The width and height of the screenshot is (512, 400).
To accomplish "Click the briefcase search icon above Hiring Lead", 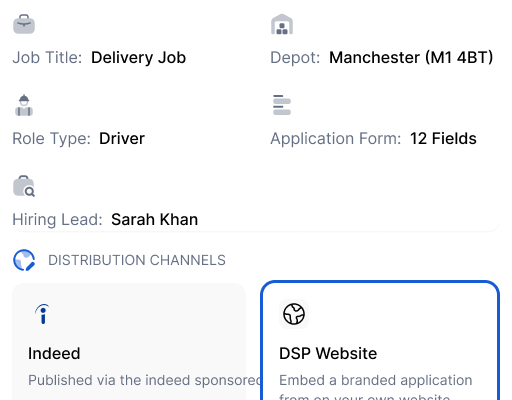I will pyautogui.click(x=24, y=186).
